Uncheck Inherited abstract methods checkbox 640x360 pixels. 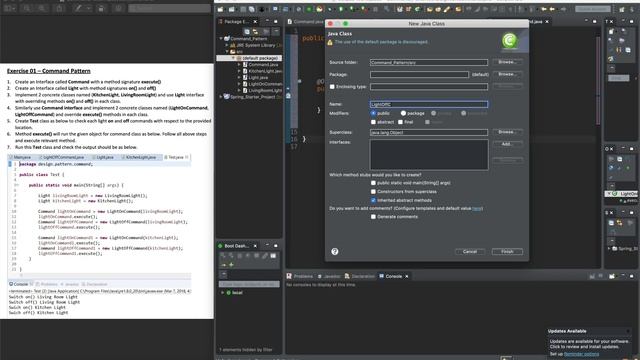373,200
